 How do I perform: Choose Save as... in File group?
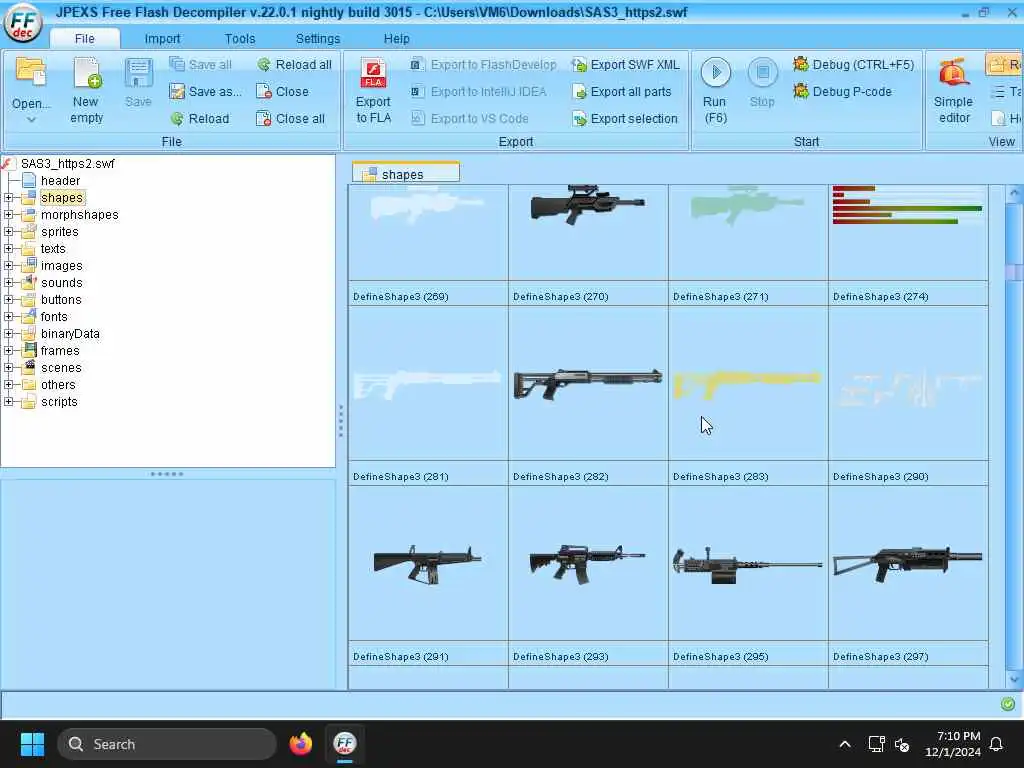[205, 91]
